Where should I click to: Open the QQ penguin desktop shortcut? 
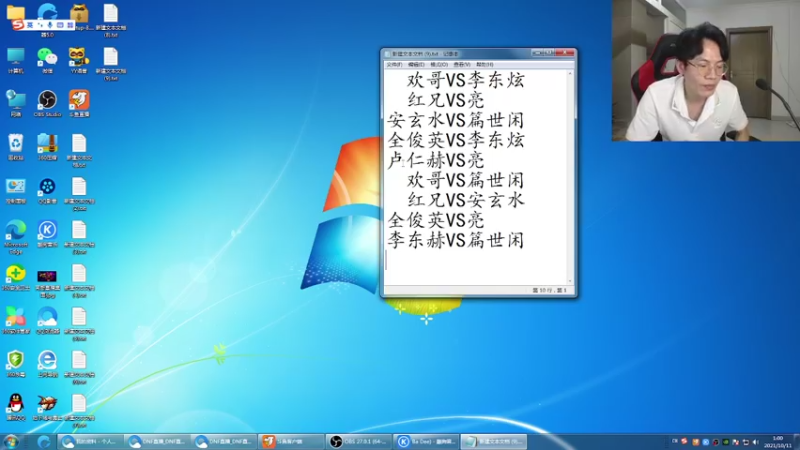coord(15,407)
